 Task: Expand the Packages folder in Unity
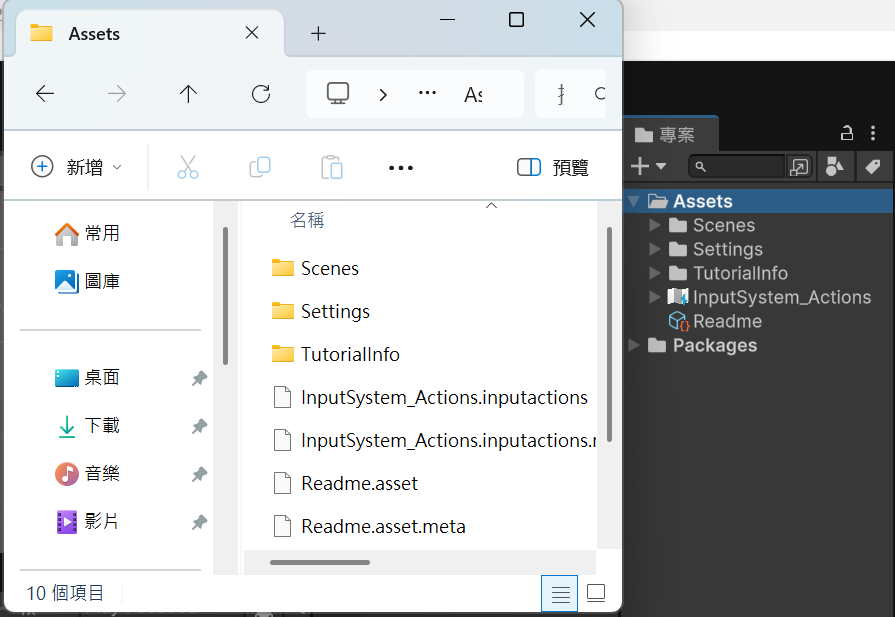[633, 345]
